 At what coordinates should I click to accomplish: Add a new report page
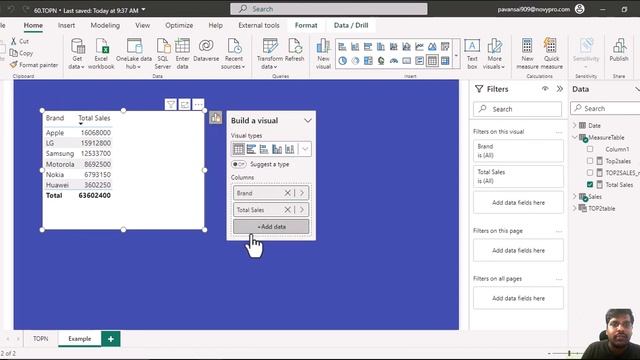(x=111, y=339)
